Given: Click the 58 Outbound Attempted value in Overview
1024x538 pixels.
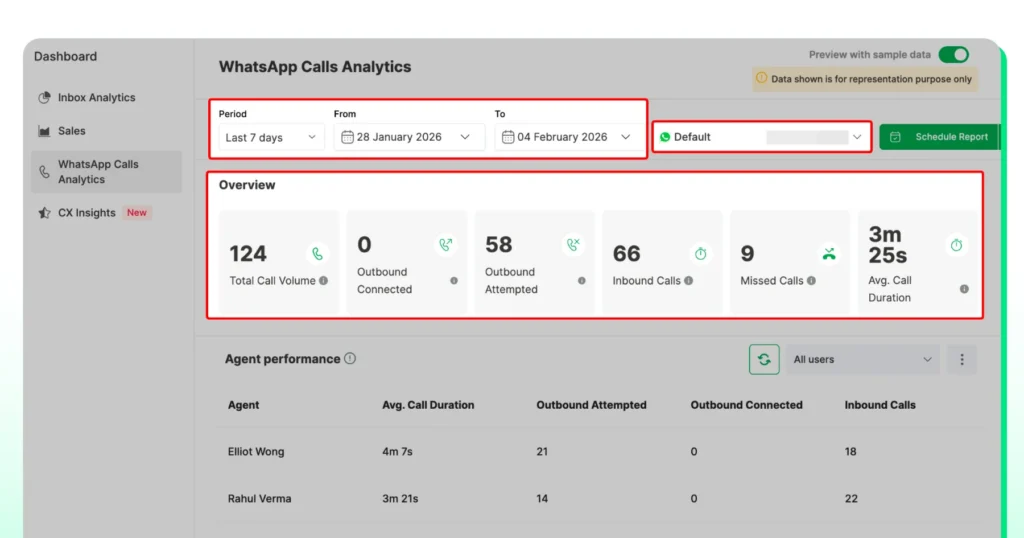Looking at the screenshot, I should coord(499,245).
